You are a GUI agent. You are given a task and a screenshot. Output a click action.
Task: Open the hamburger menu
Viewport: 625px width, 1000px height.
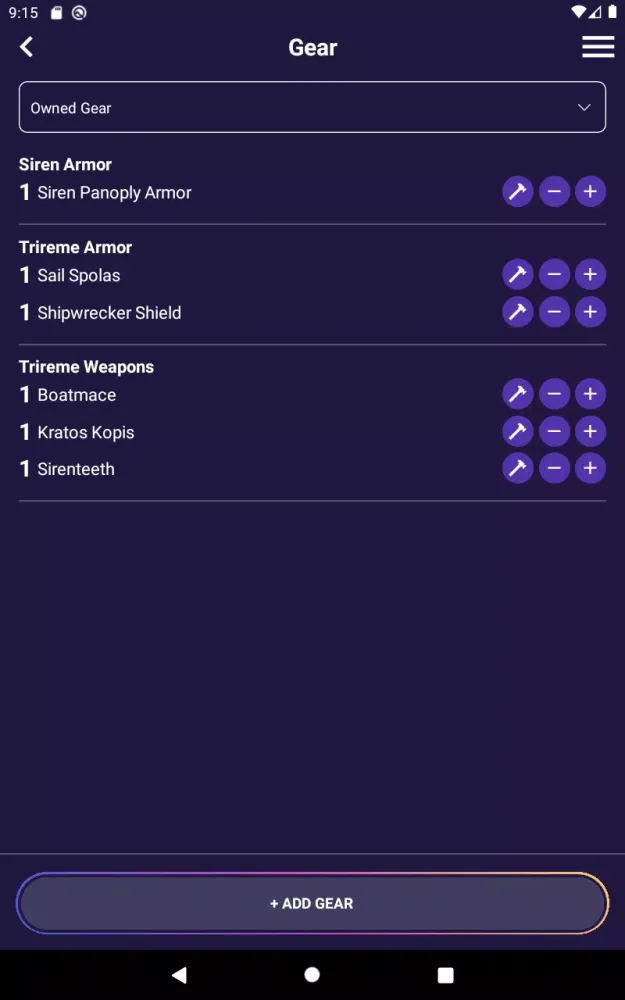598,47
